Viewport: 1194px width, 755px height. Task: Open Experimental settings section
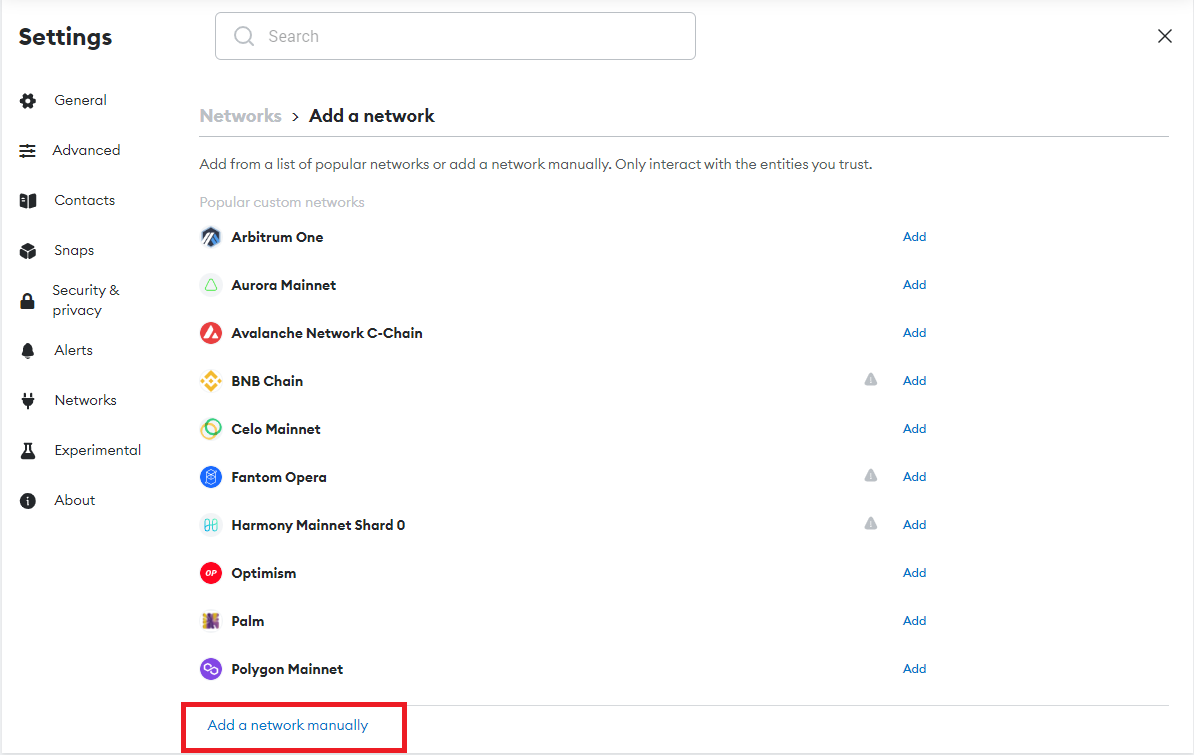click(97, 450)
